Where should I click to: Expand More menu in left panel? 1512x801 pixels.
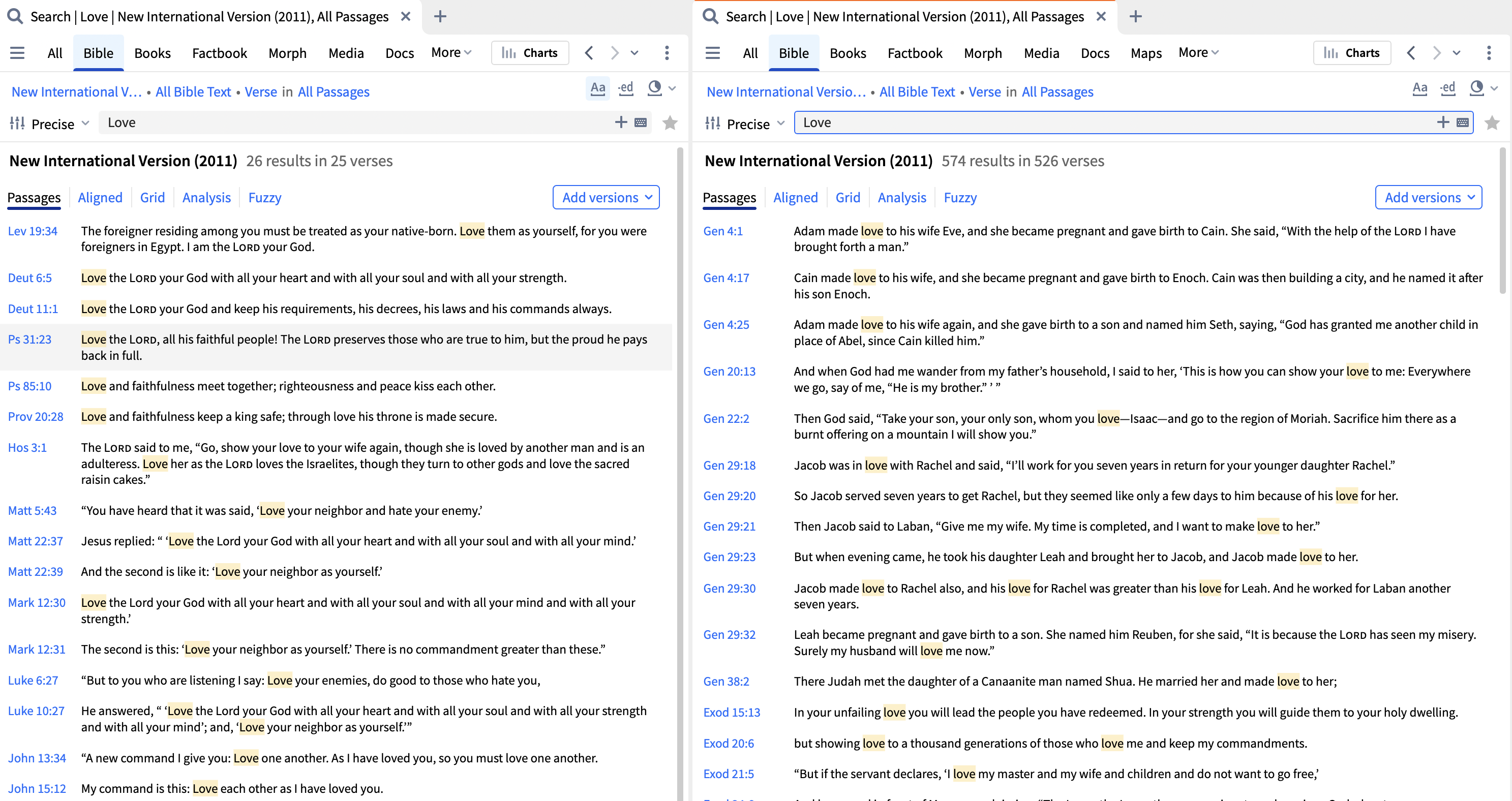click(451, 52)
